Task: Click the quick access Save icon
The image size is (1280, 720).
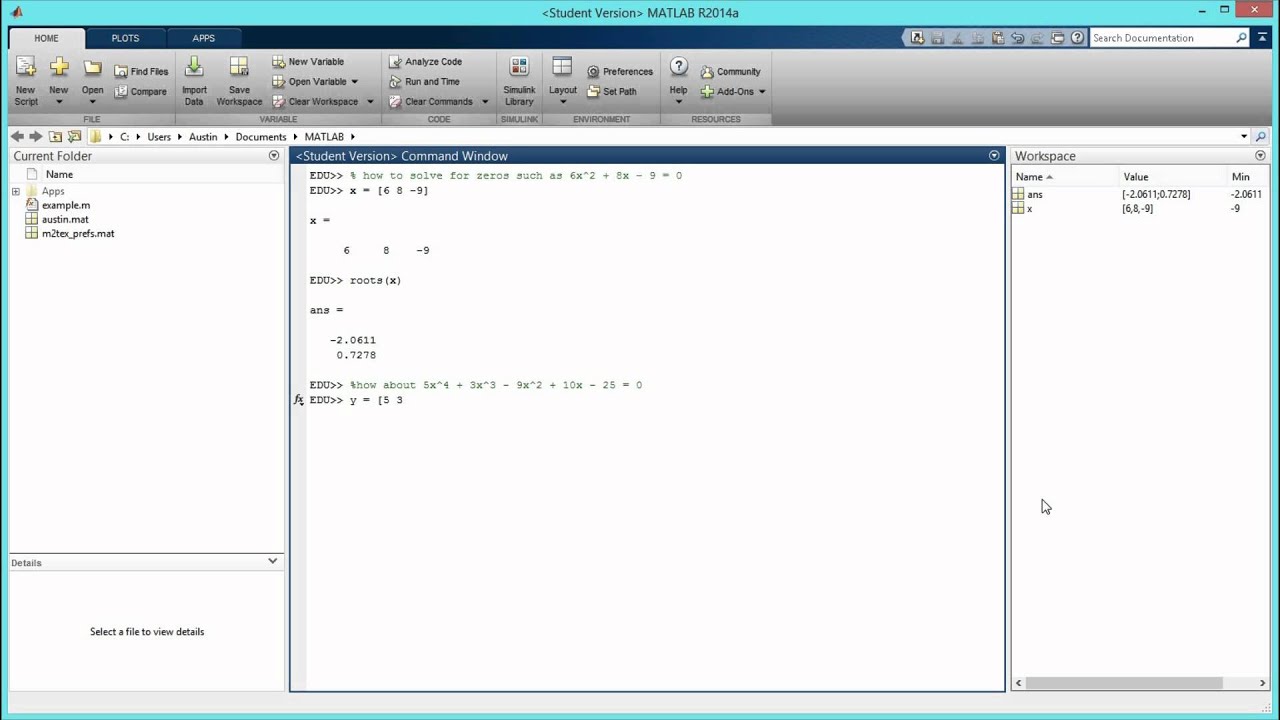Action: [937, 38]
